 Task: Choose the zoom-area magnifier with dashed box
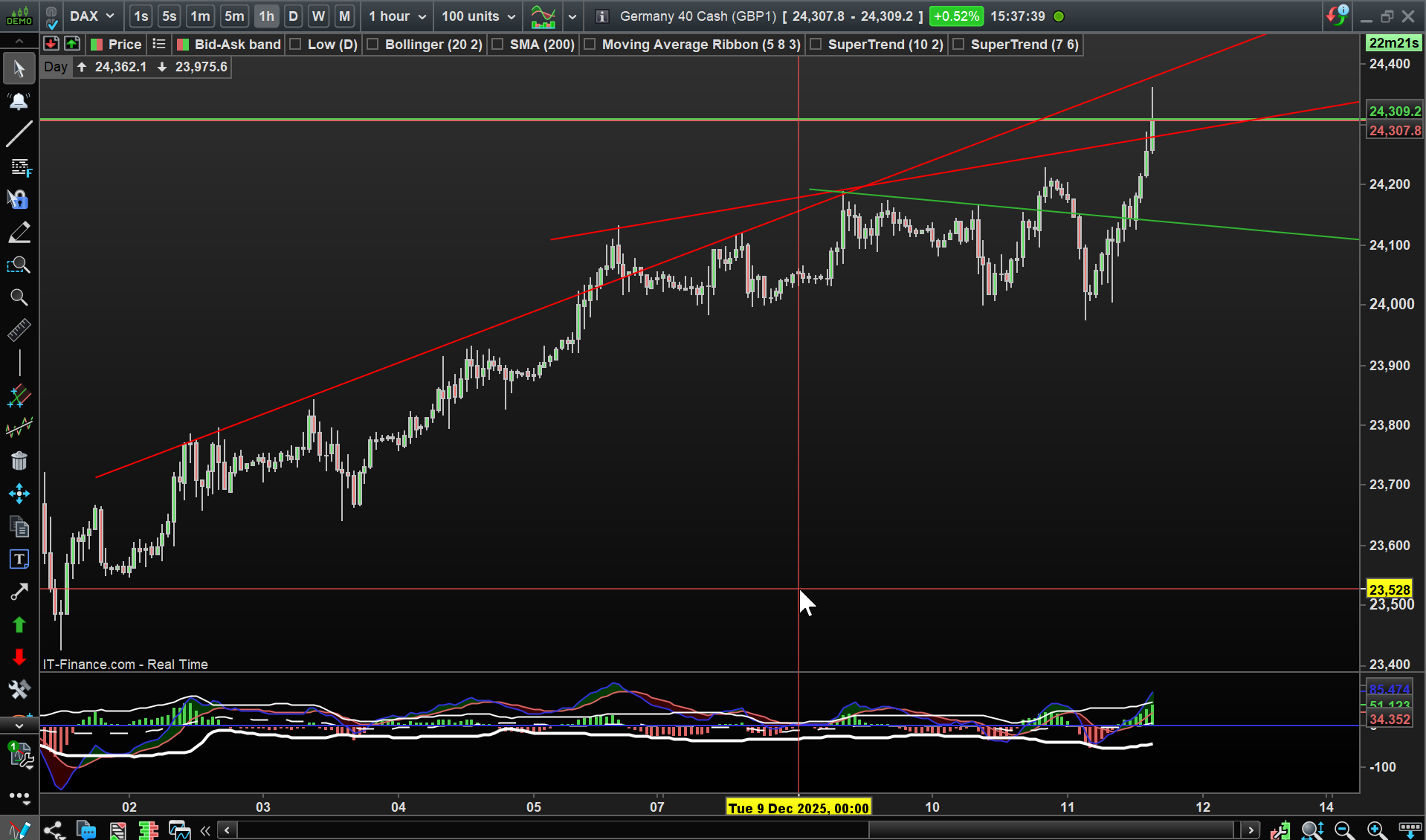(x=19, y=265)
